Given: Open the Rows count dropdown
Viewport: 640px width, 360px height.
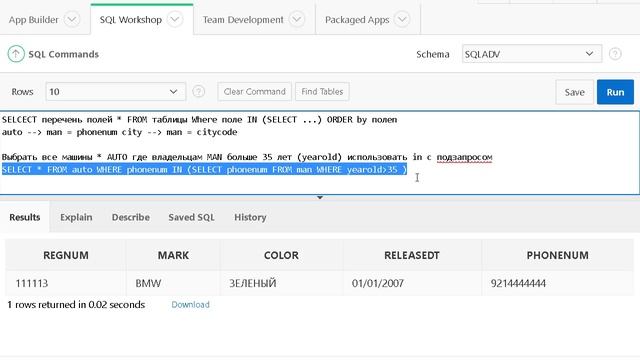Looking at the screenshot, I should [116, 91].
